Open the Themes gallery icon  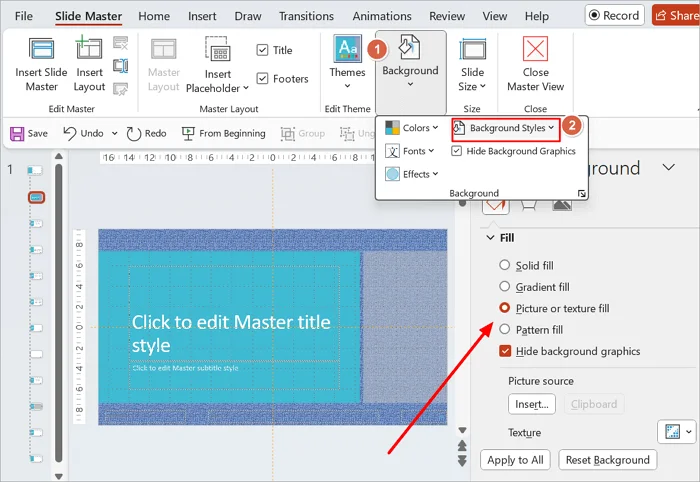click(x=347, y=48)
